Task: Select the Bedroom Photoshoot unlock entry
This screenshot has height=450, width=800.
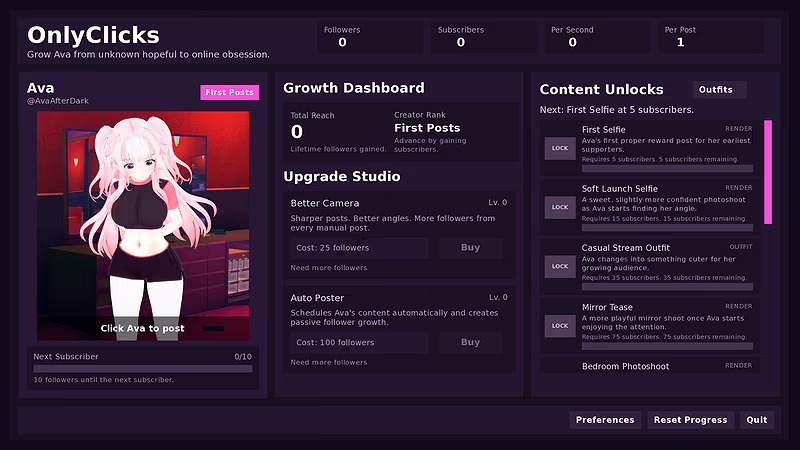Action: pos(649,366)
